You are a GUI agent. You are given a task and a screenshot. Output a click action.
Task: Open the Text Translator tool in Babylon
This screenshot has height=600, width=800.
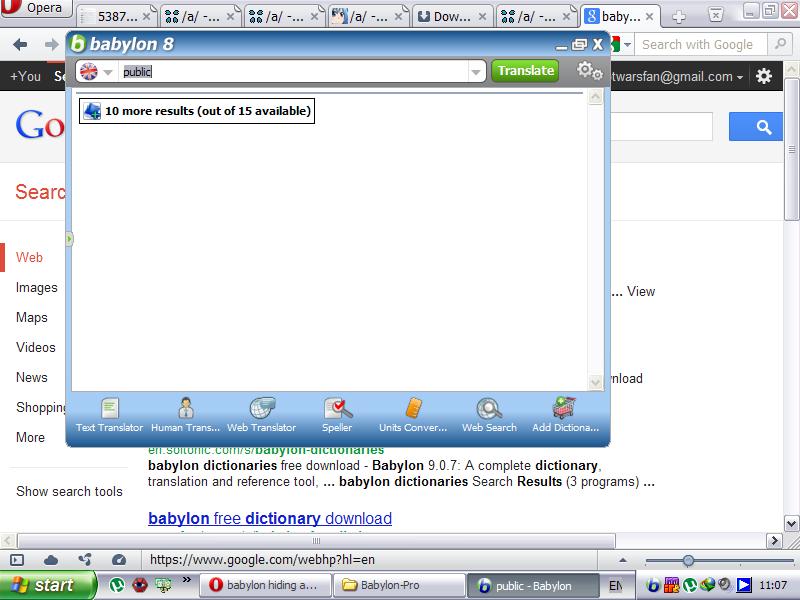pyautogui.click(x=109, y=415)
